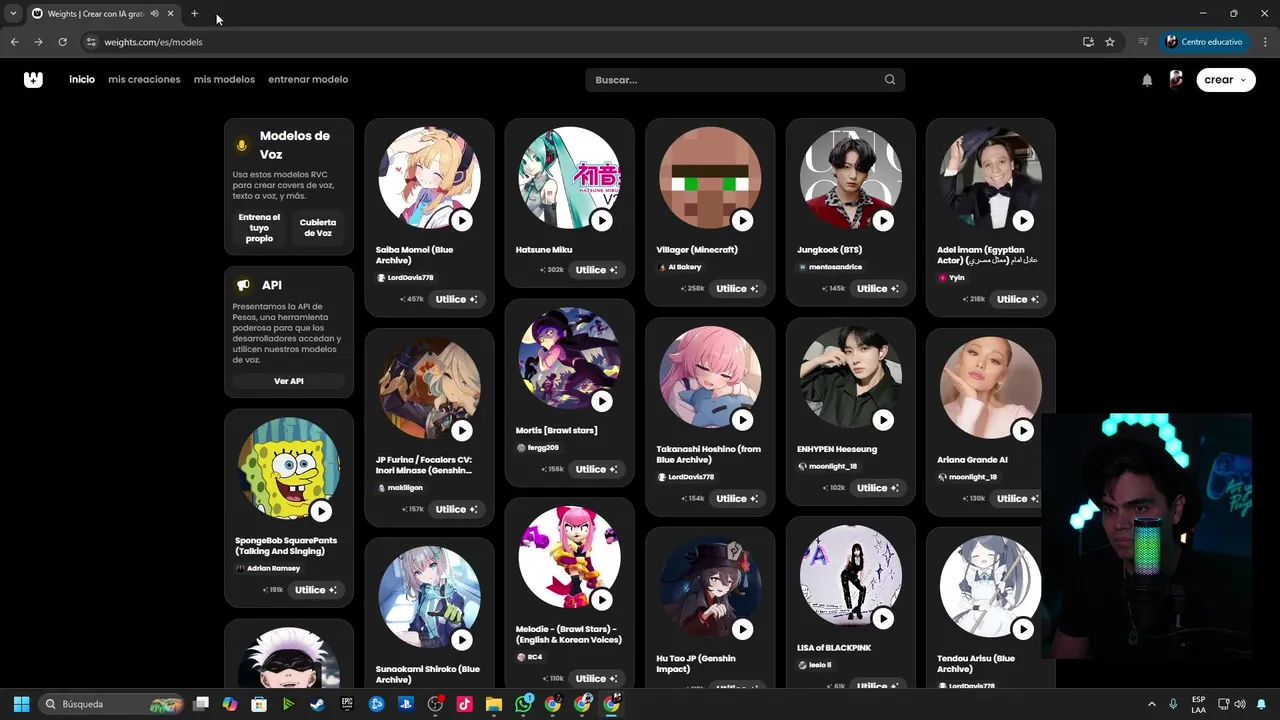Click Utilice on Hatsune Miku card
The width and height of the screenshot is (1280, 720).
(x=596, y=270)
